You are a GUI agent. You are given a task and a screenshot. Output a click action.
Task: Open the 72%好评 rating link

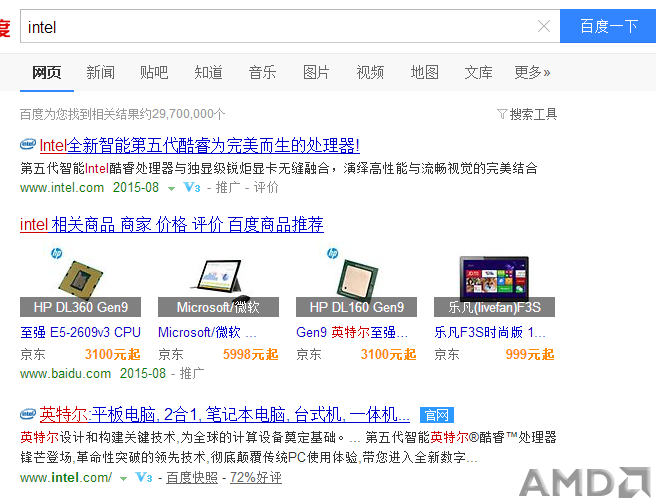click(256, 477)
